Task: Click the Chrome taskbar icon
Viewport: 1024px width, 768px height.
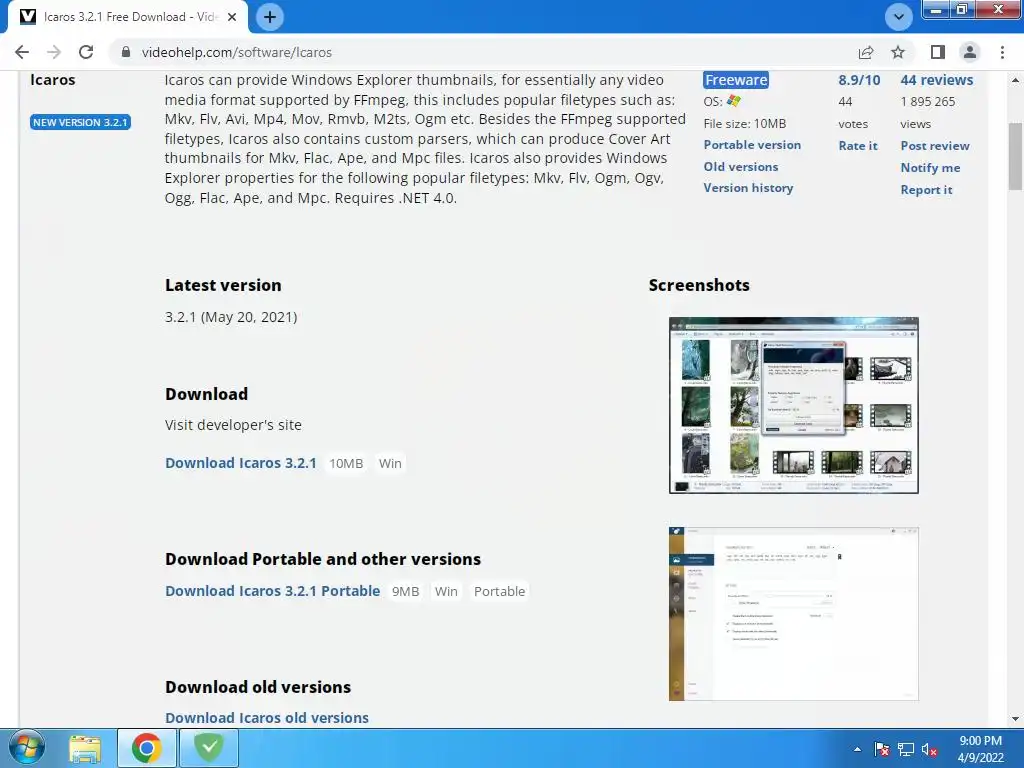Action: 147,748
